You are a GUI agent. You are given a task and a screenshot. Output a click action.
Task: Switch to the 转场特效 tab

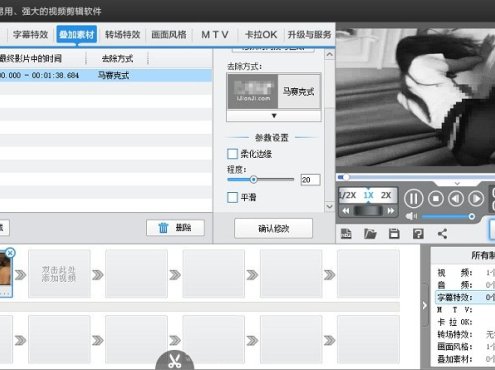pos(123,35)
